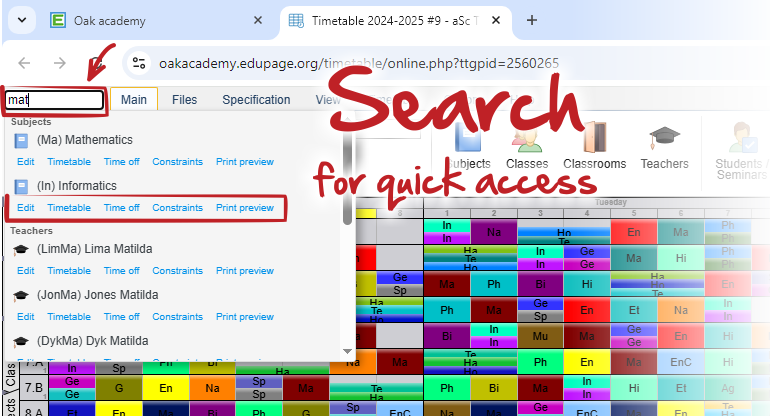This screenshot has width=770, height=416.
Task: Go back with the browser back arrow
Action: click(24, 63)
